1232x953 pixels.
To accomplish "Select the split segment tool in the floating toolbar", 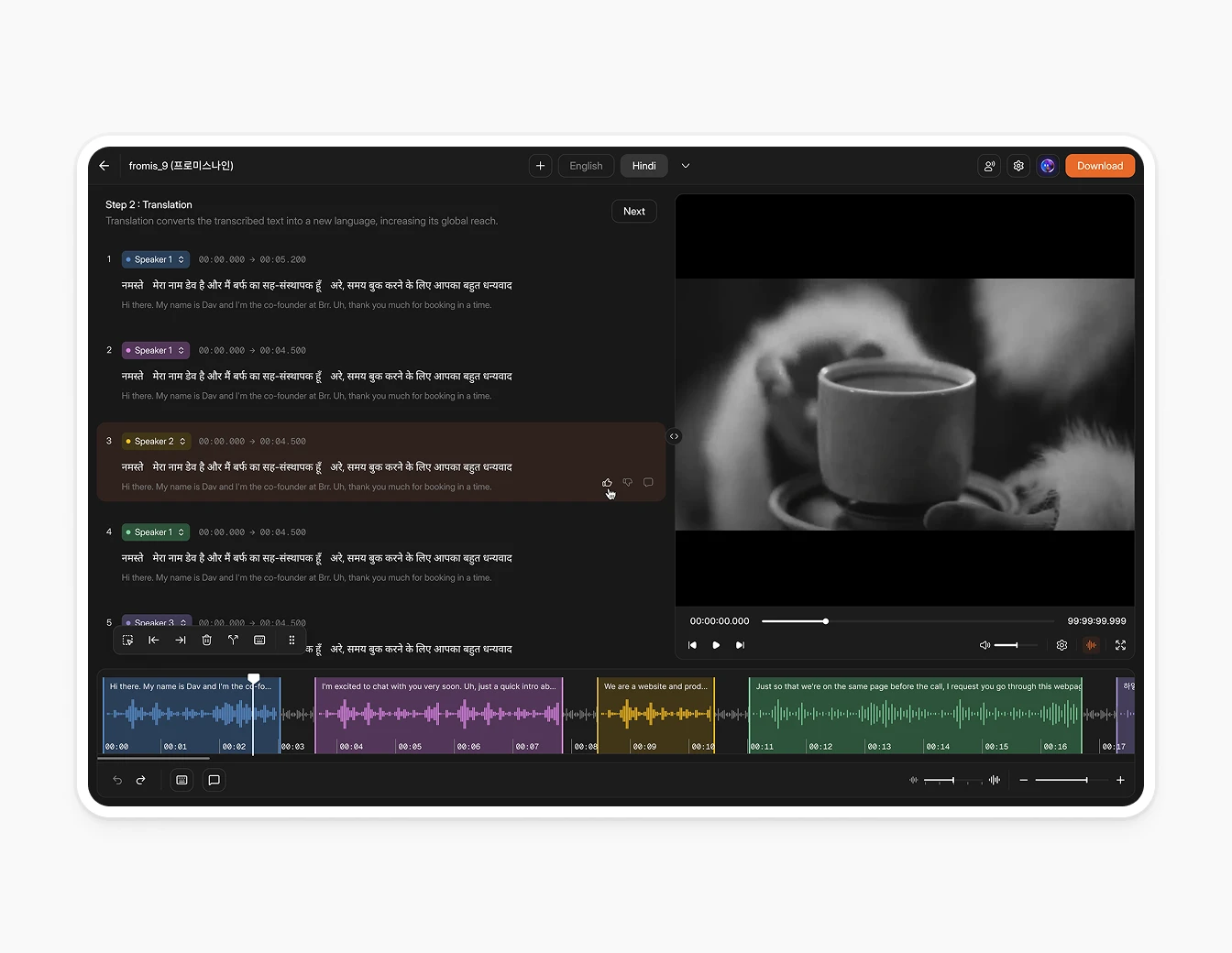I will point(233,640).
